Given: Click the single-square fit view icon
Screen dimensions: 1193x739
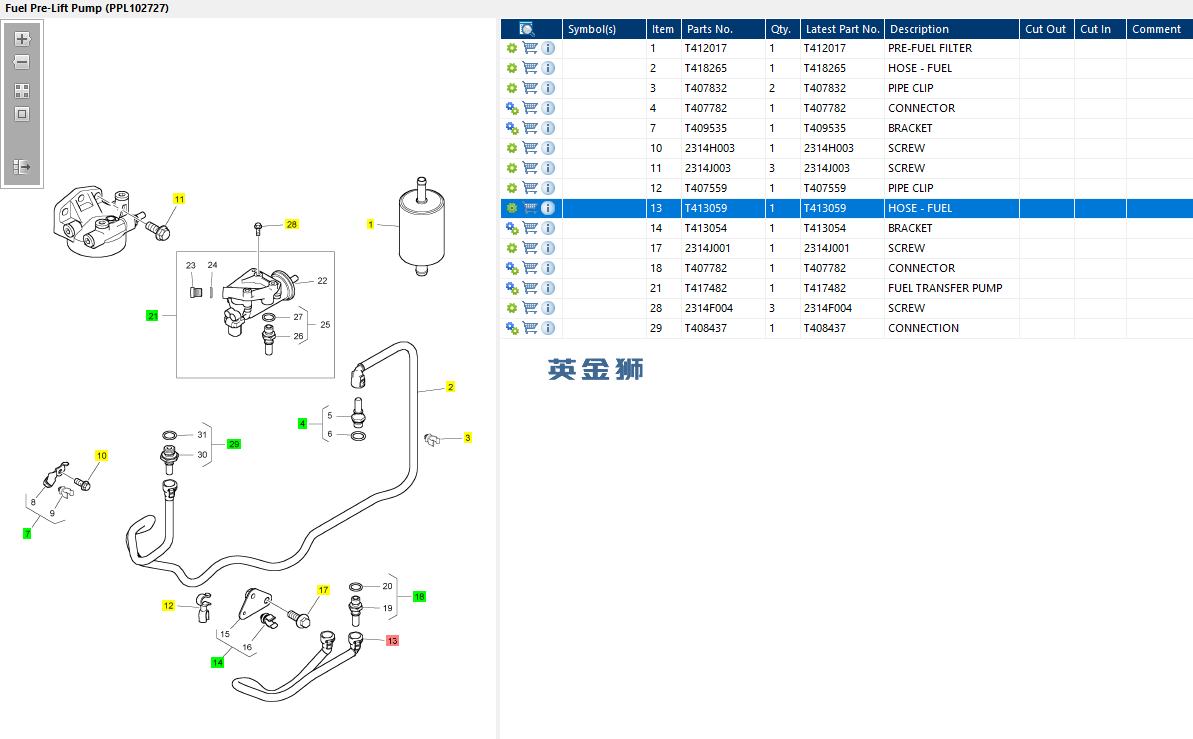Looking at the screenshot, I should (22, 114).
